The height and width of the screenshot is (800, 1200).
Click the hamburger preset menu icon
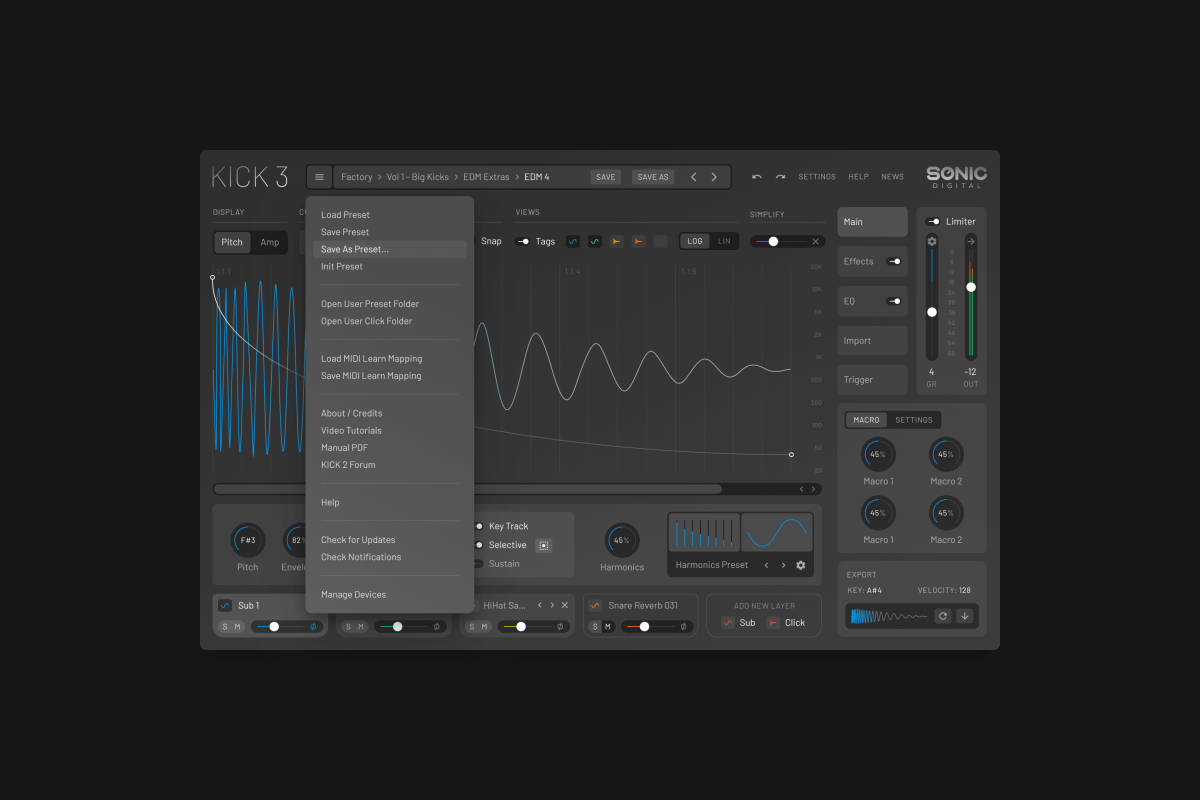coord(319,177)
